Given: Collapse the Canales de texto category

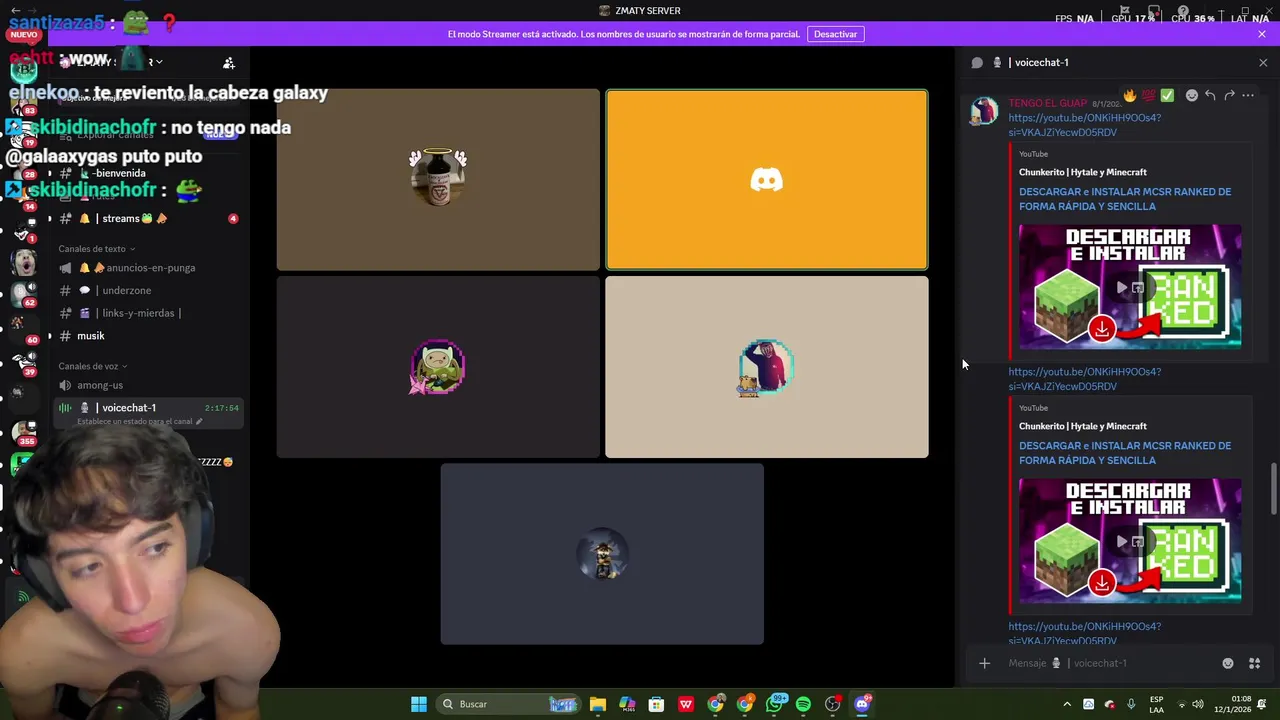Looking at the screenshot, I should pyautogui.click(x=96, y=249).
